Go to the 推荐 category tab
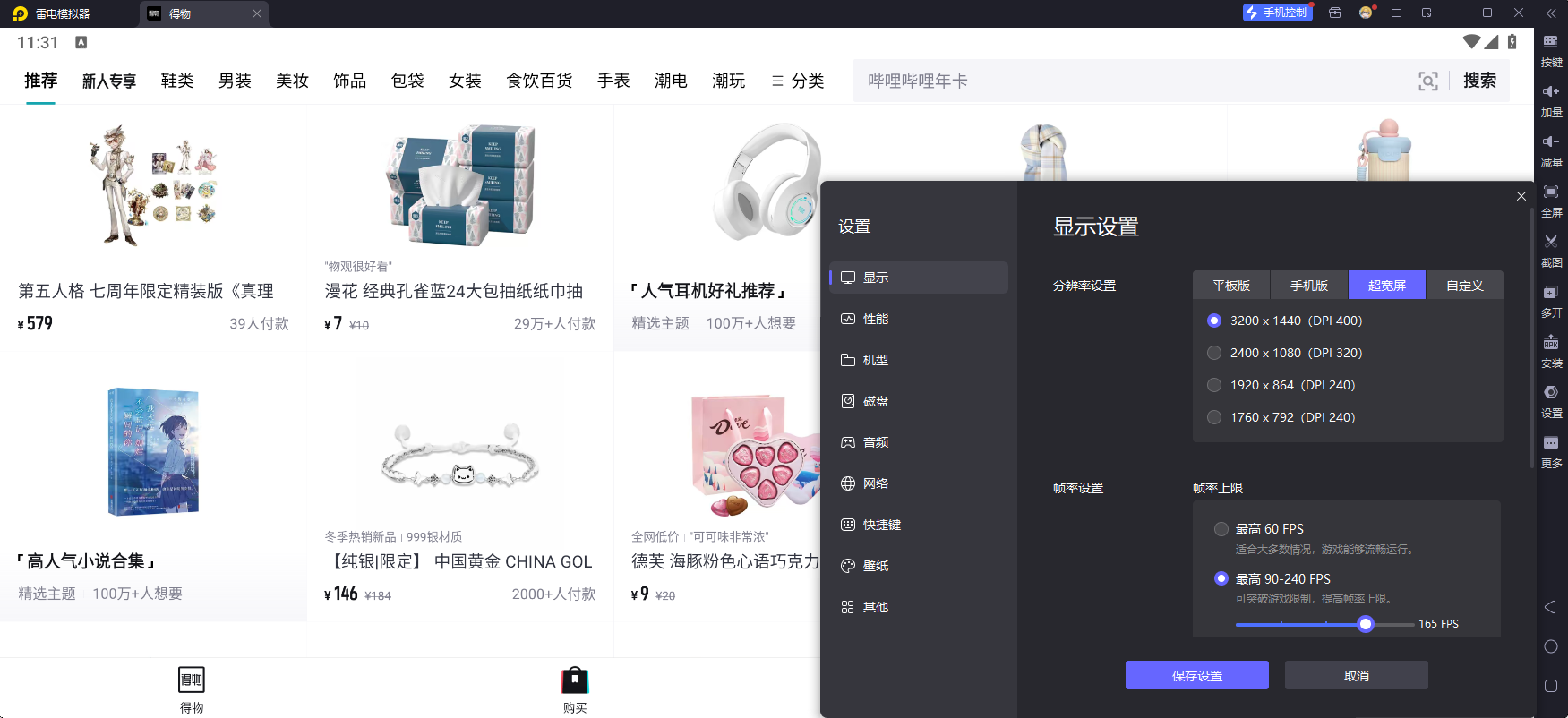 pyautogui.click(x=40, y=81)
